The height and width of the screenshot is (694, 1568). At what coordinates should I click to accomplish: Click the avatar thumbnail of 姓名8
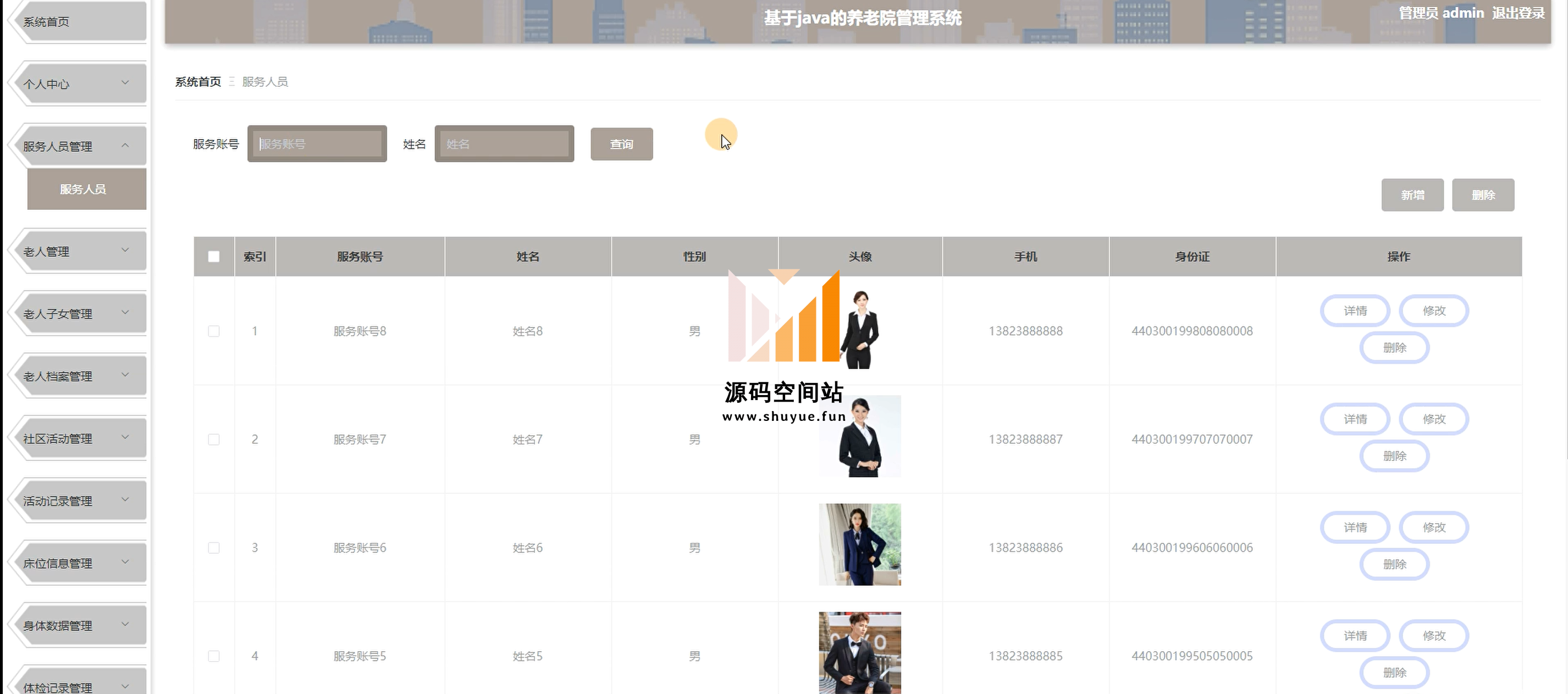859,329
